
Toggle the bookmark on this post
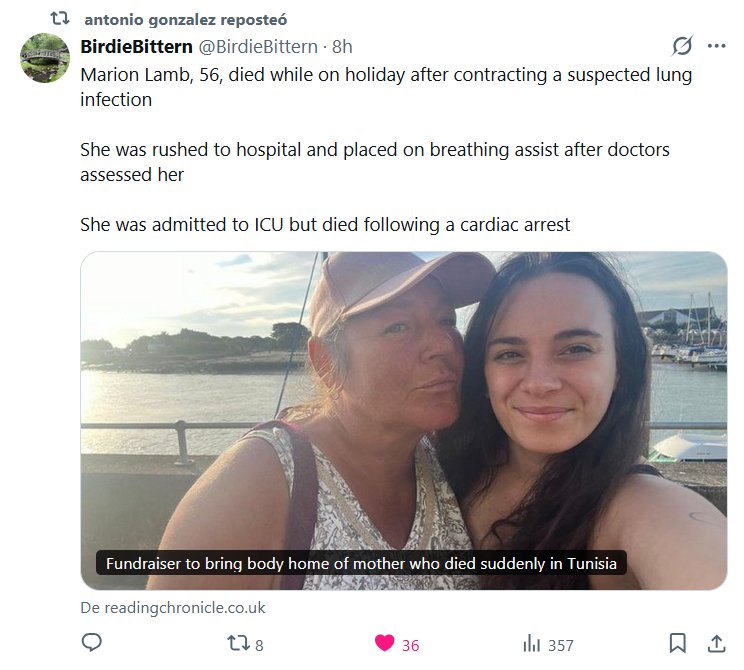677,643
